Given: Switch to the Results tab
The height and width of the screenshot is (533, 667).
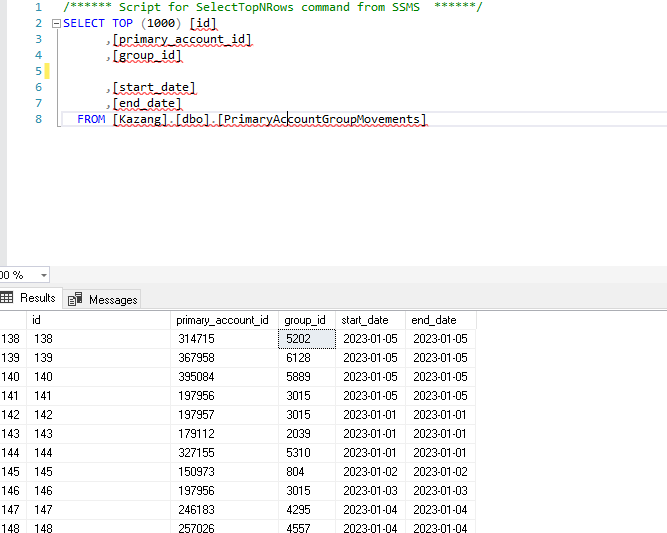Looking at the screenshot, I should coord(37,298).
